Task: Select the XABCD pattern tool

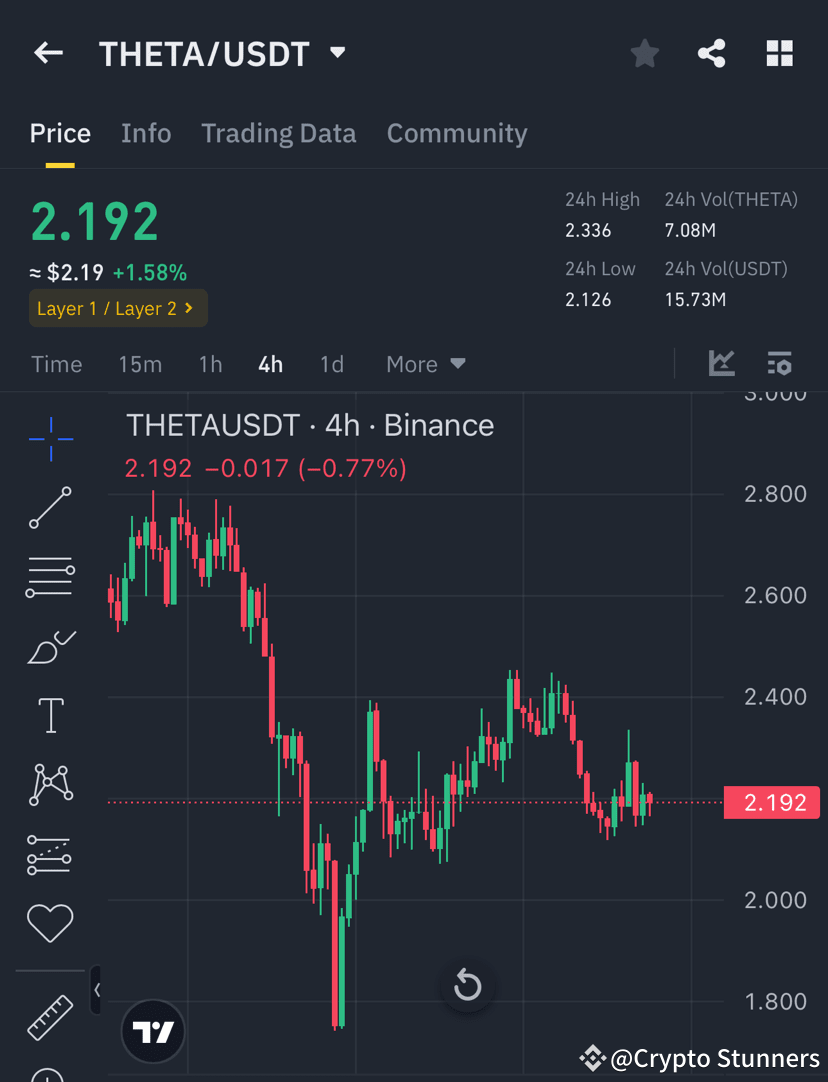Action: point(50,783)
